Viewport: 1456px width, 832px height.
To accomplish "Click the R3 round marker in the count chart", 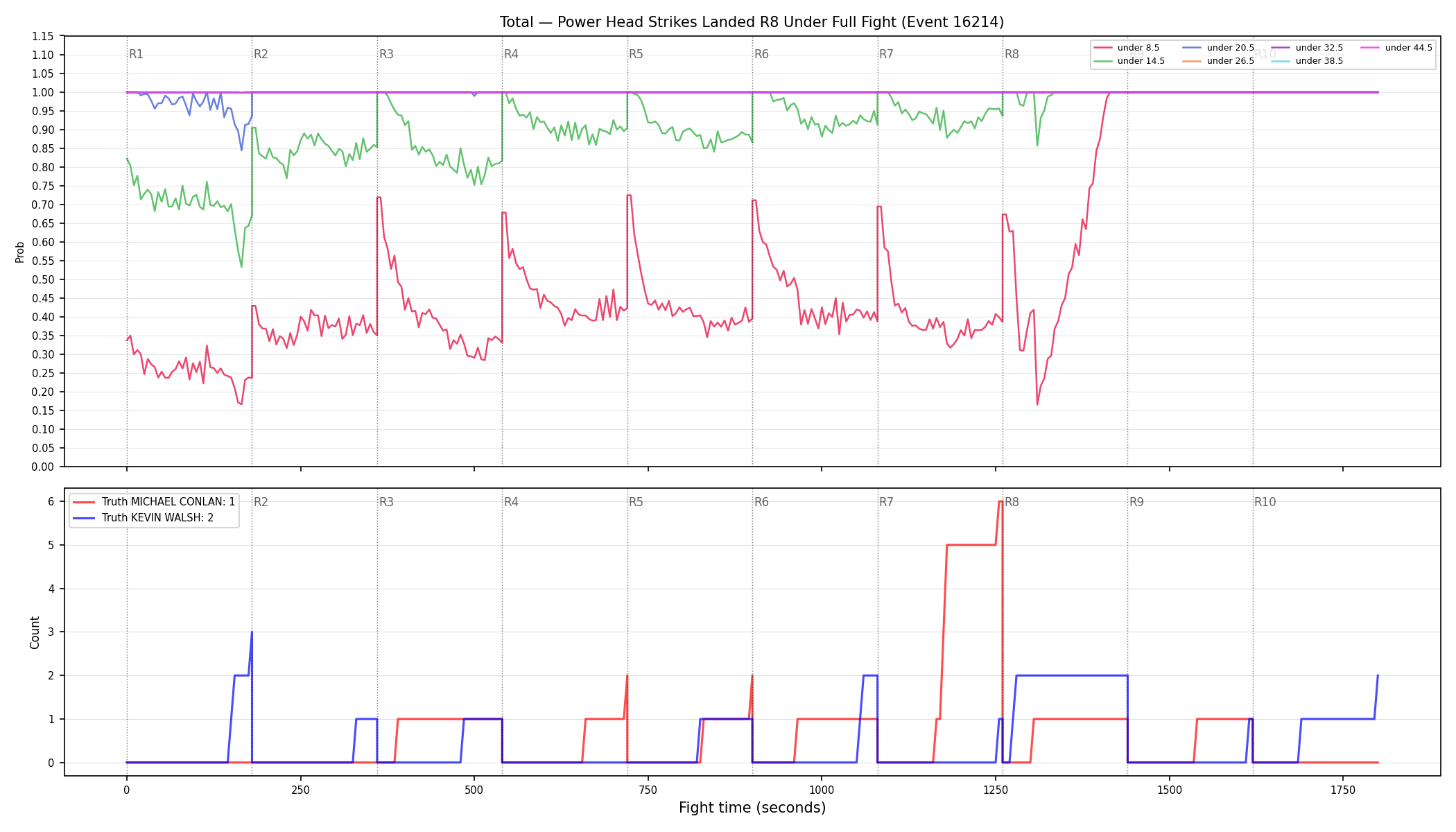I will [386, 502].
